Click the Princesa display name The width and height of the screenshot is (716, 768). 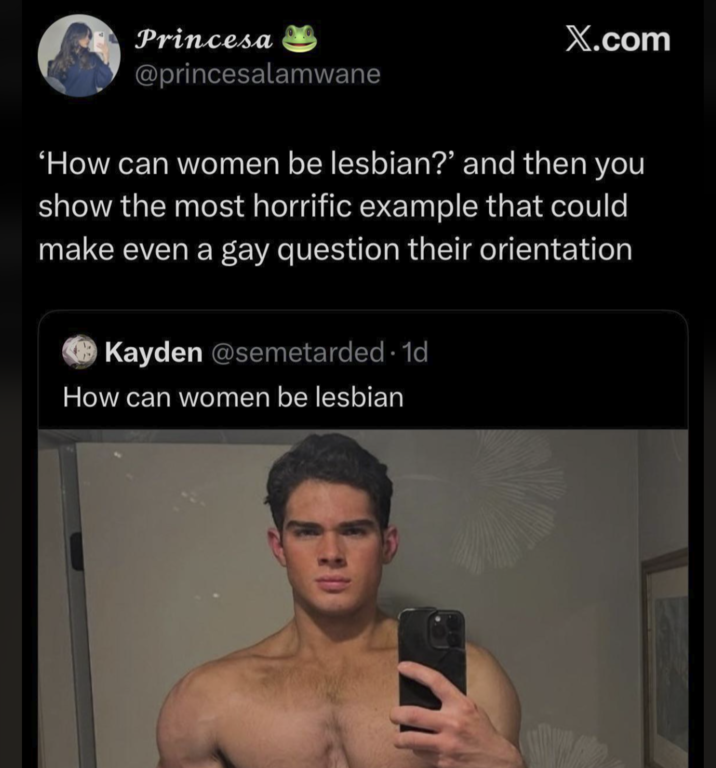click(x=204, y=41)
